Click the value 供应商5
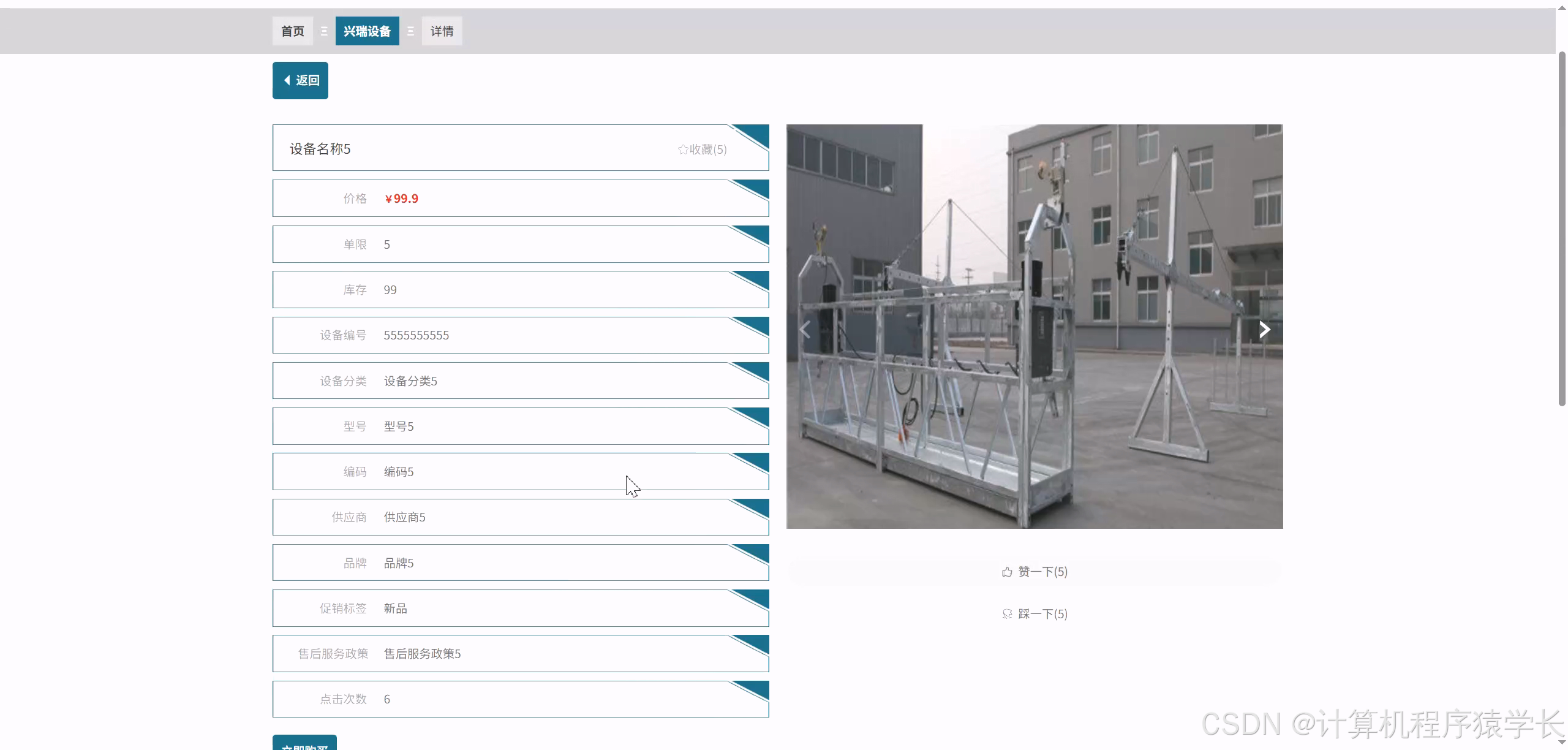Image resolution: width=1568 pixels, height=750 pixels. coord(404,517)
